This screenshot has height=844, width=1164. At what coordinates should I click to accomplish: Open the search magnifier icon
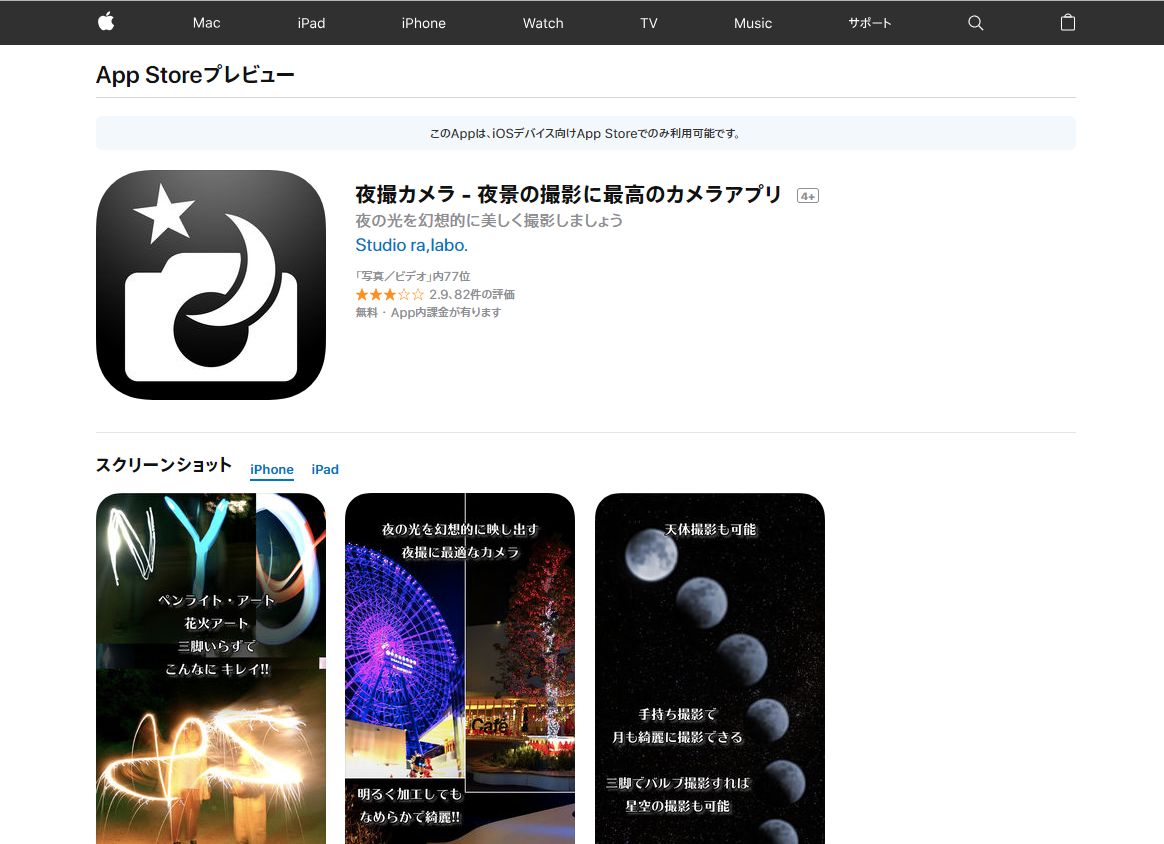point(976,23)
